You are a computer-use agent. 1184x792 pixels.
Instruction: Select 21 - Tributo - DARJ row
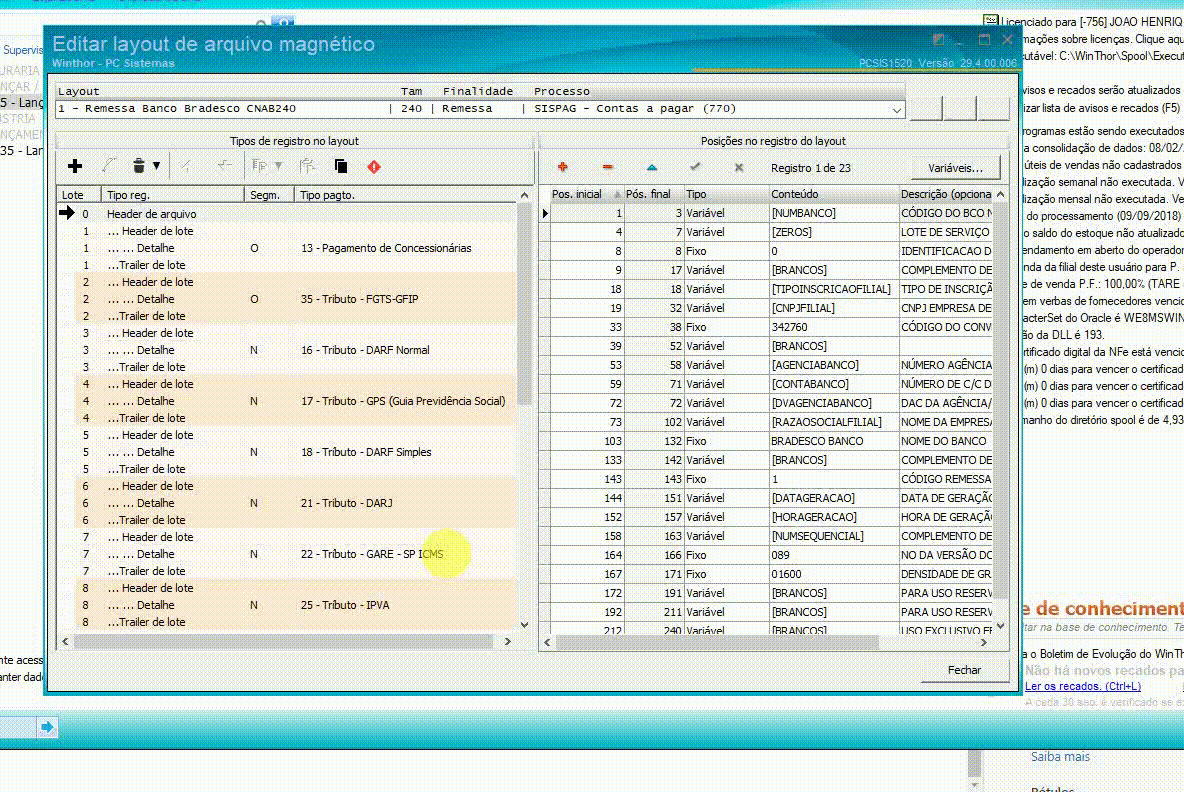287,503
